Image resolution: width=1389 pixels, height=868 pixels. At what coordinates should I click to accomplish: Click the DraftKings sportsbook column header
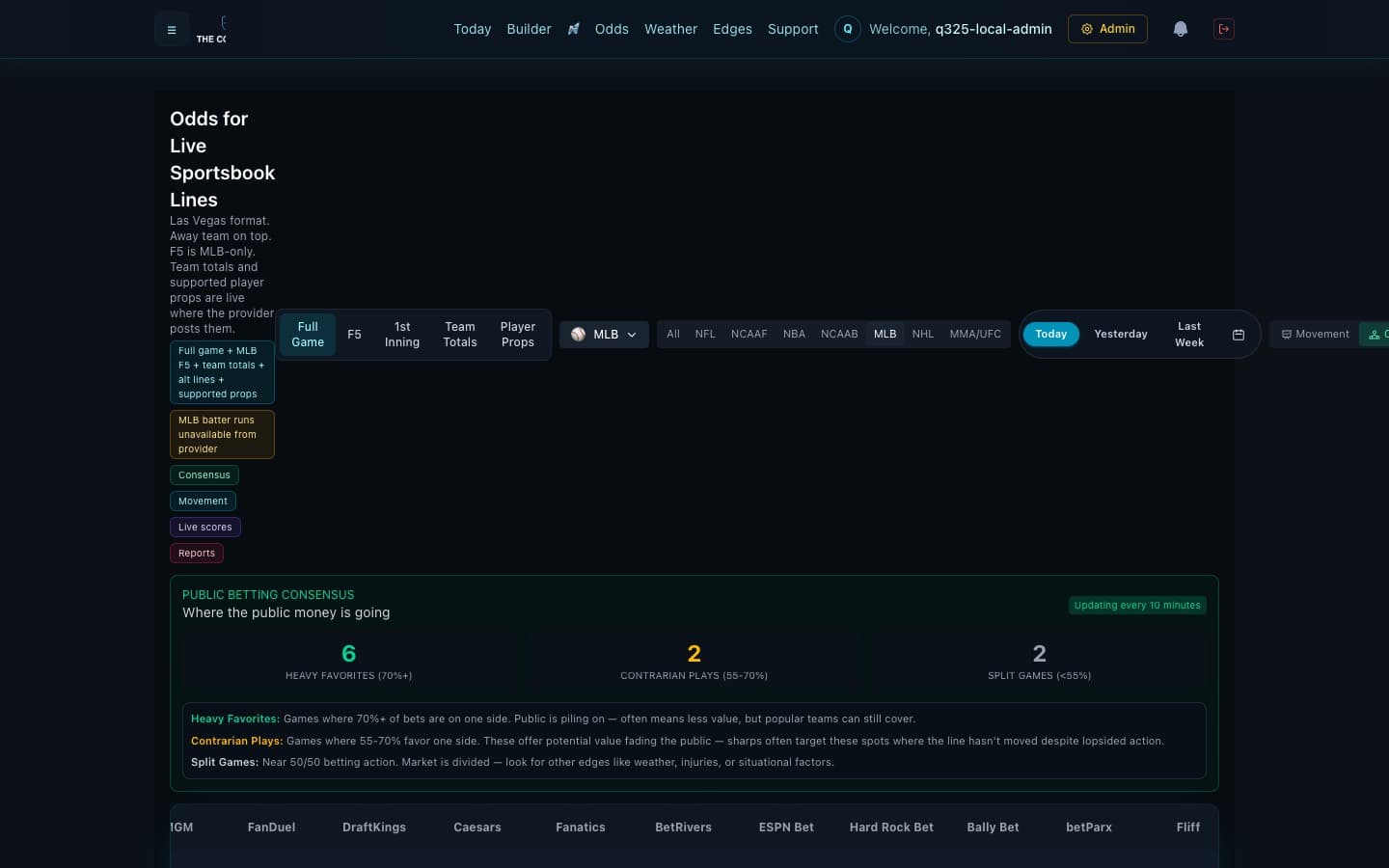(374, 827)
